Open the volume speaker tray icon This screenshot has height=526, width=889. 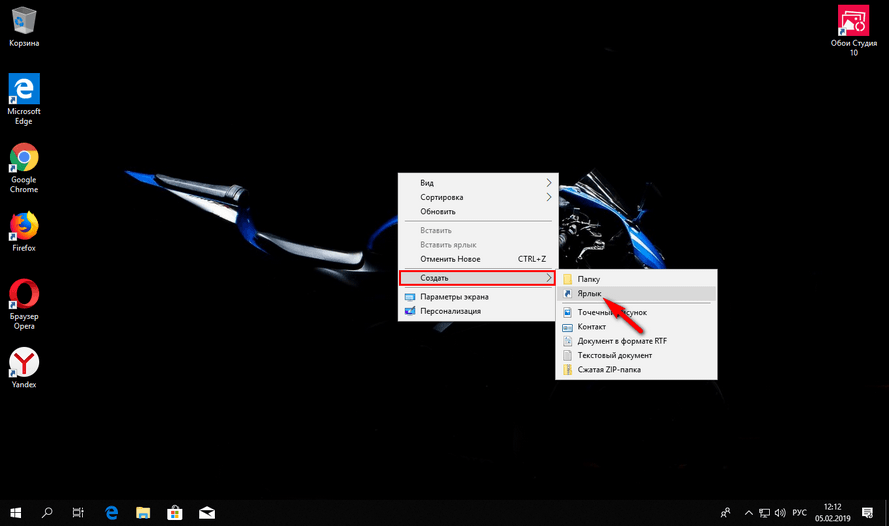[x=780, y=513]
